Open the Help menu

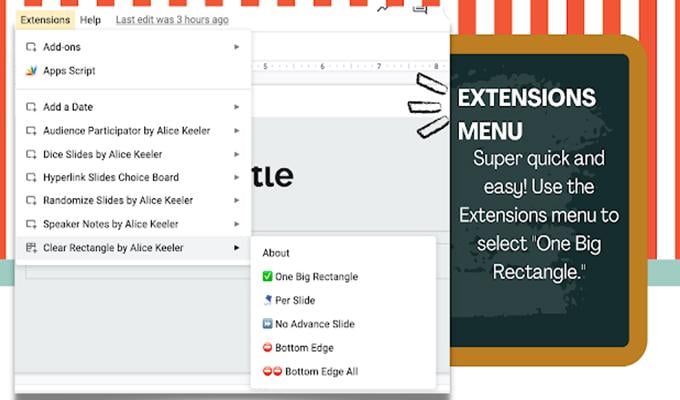(90, 20)
